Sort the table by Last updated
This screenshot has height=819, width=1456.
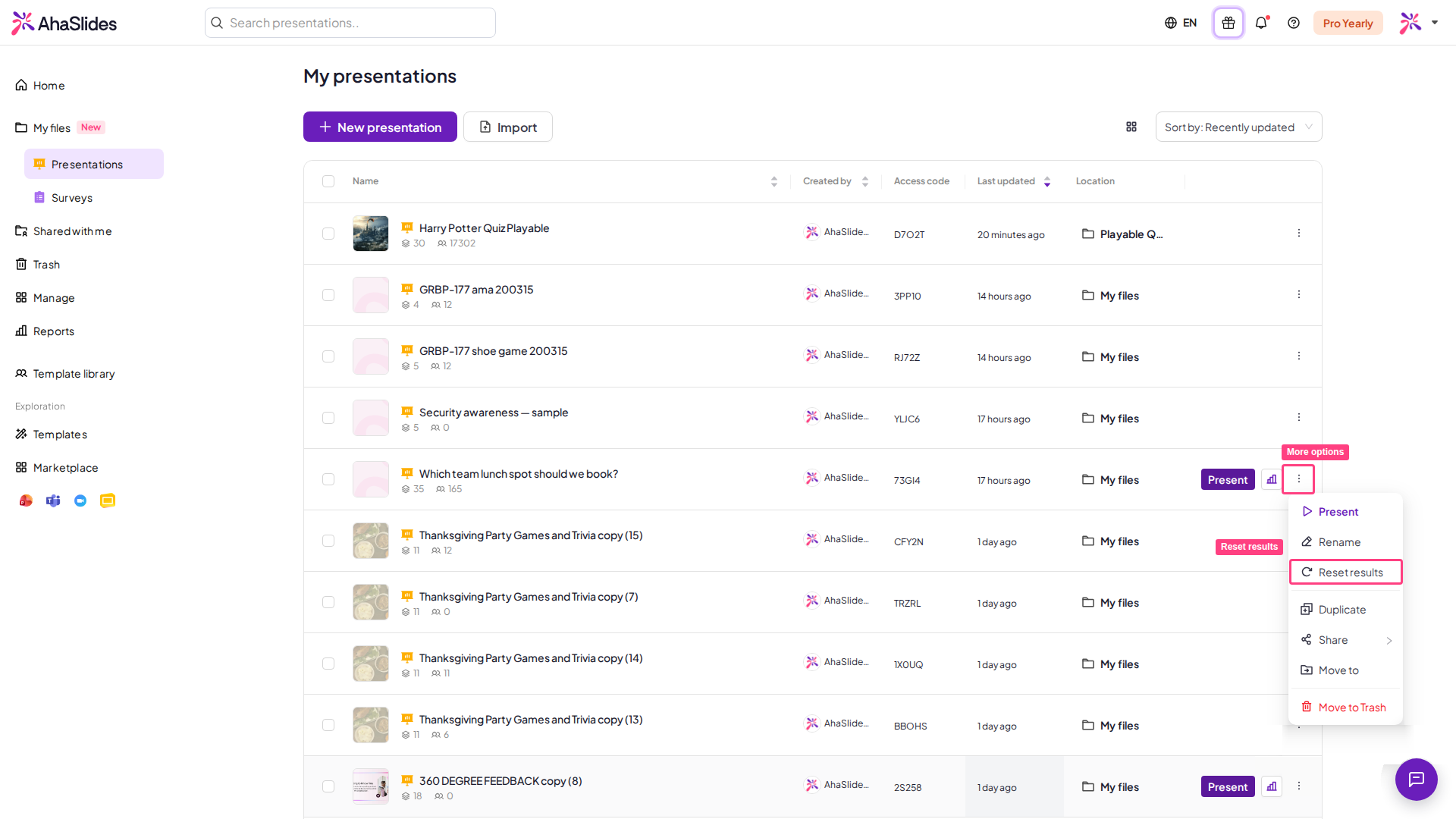(1046, 181)
